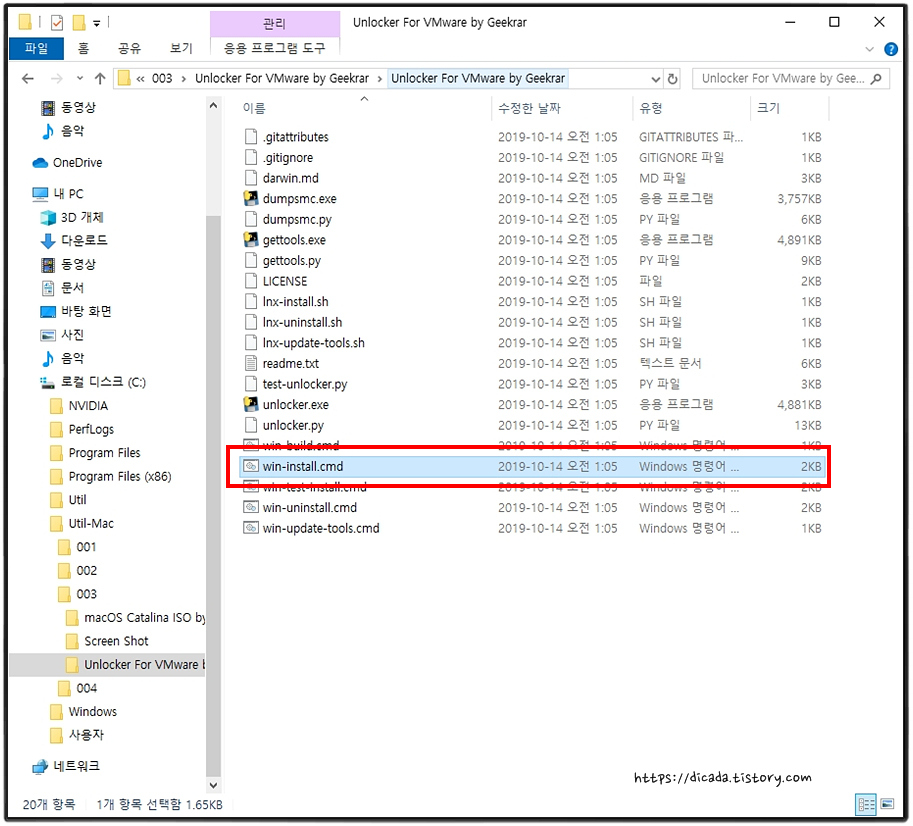Select the darwin.md file

click(291, 178)
